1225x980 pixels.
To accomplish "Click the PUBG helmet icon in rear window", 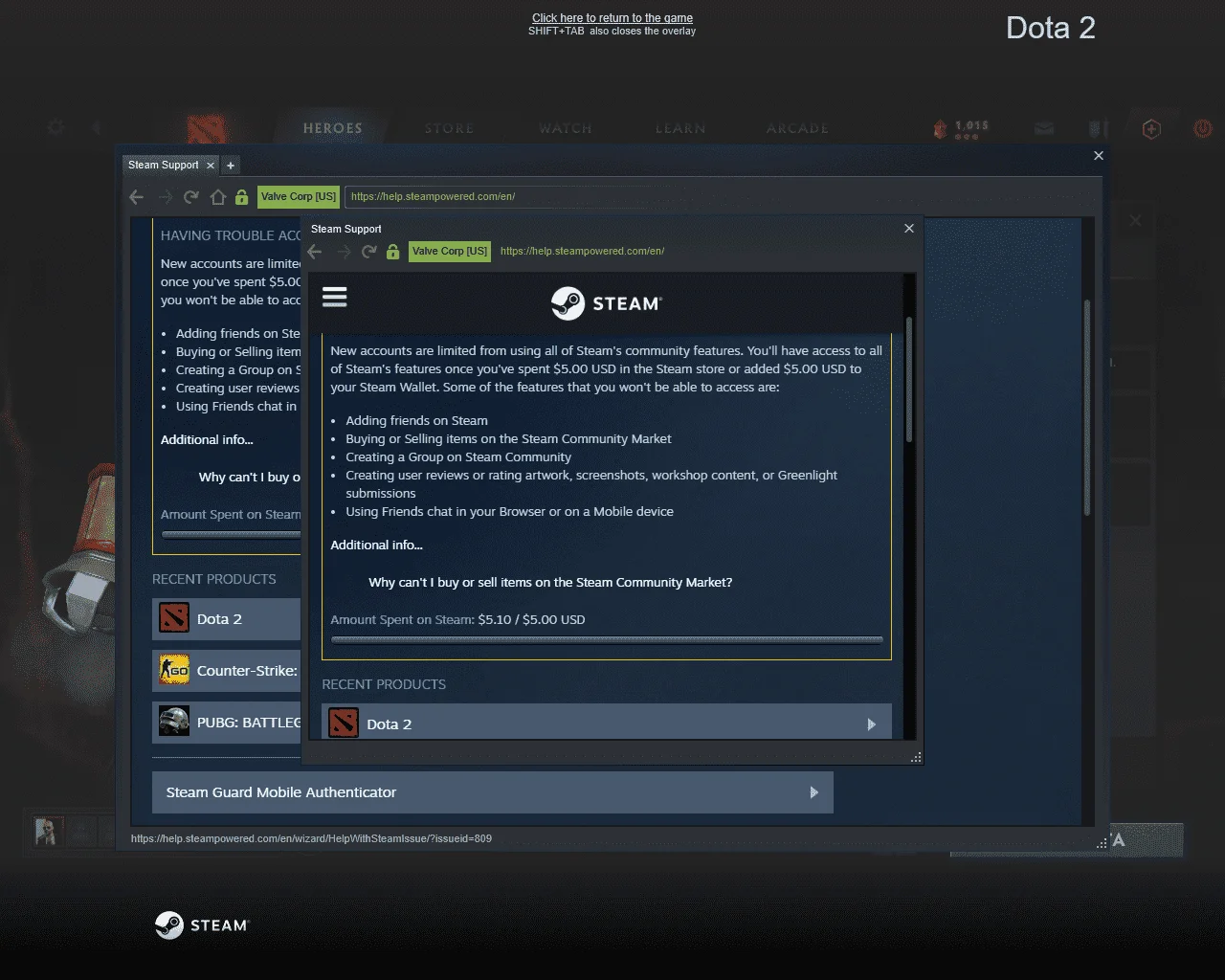I will [174, 721].
